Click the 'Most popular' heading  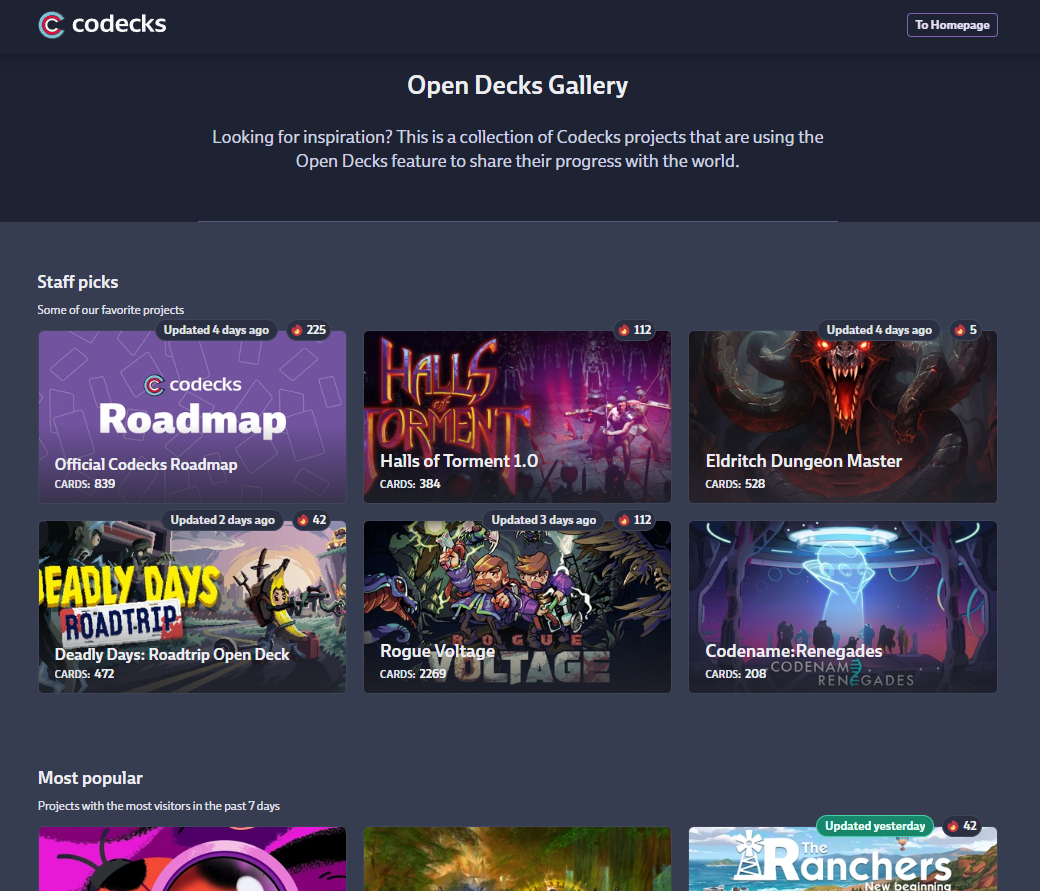pos(90,778)
